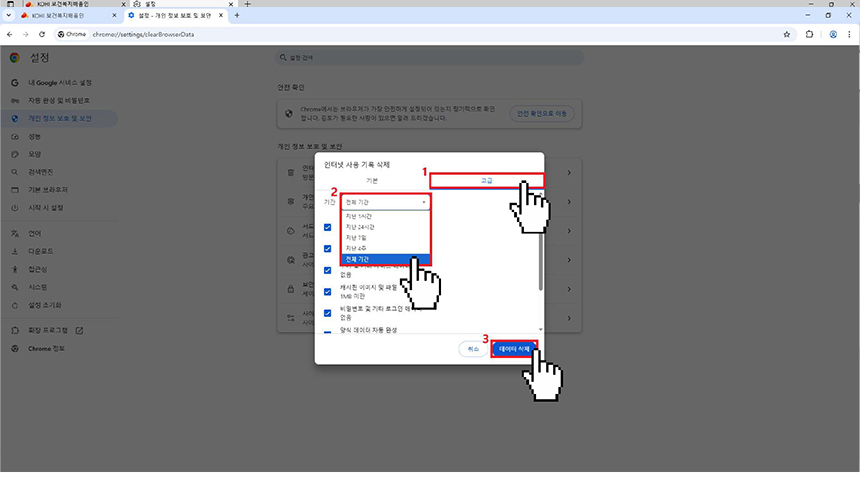This screenshot has height=480, width=860.
Task: Open the Extensions puzzle icon
Action: (809, 34)
